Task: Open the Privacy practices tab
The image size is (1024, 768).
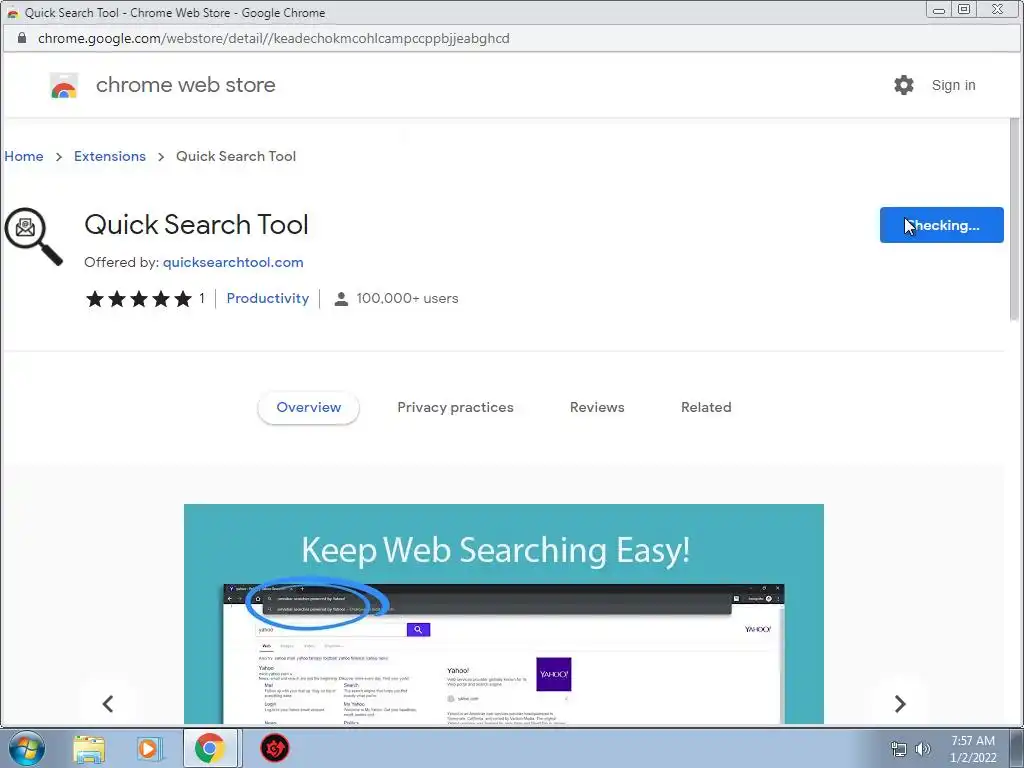Action: [x=455, y=408]
